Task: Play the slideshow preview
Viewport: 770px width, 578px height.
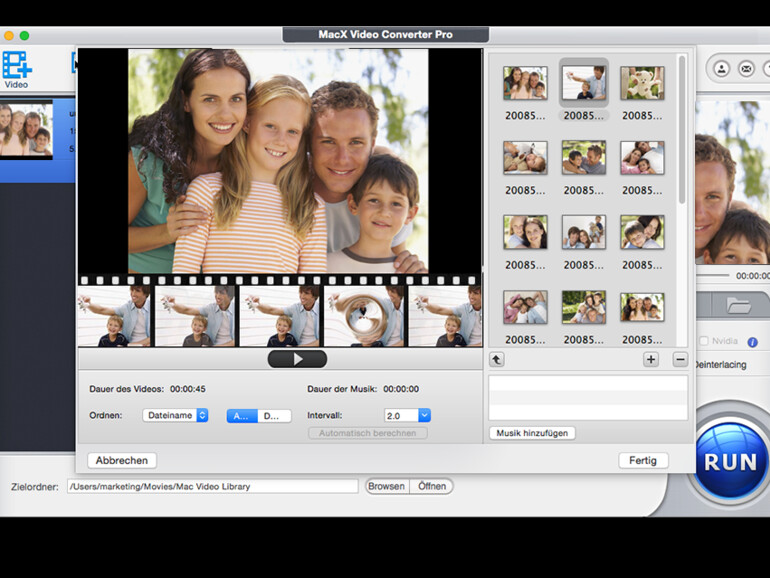Action: (297, 359)
